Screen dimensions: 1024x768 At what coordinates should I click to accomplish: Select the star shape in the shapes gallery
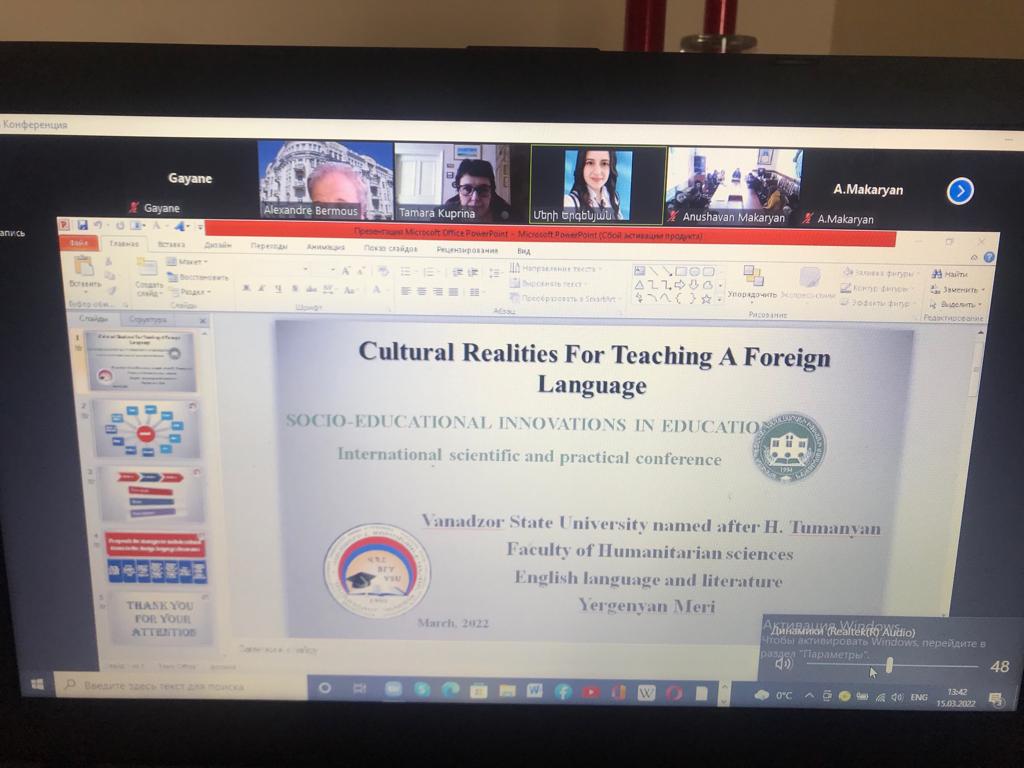click(x=706, y=299)
